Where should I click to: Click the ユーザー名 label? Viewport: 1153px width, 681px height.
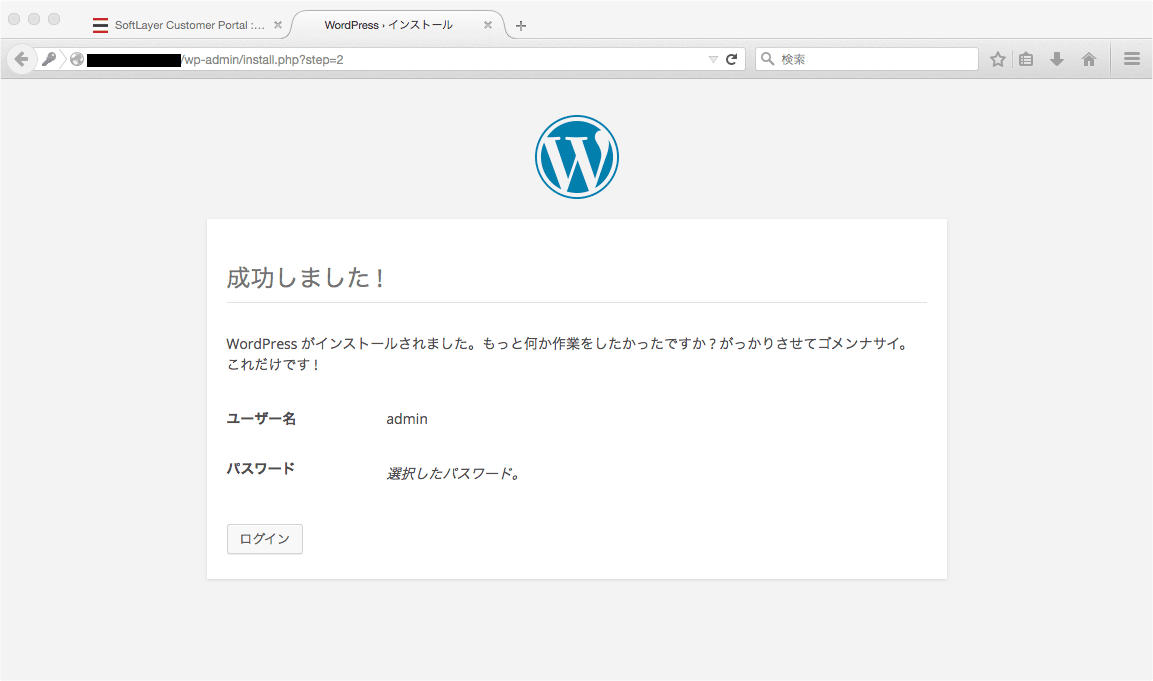point(261,418)
